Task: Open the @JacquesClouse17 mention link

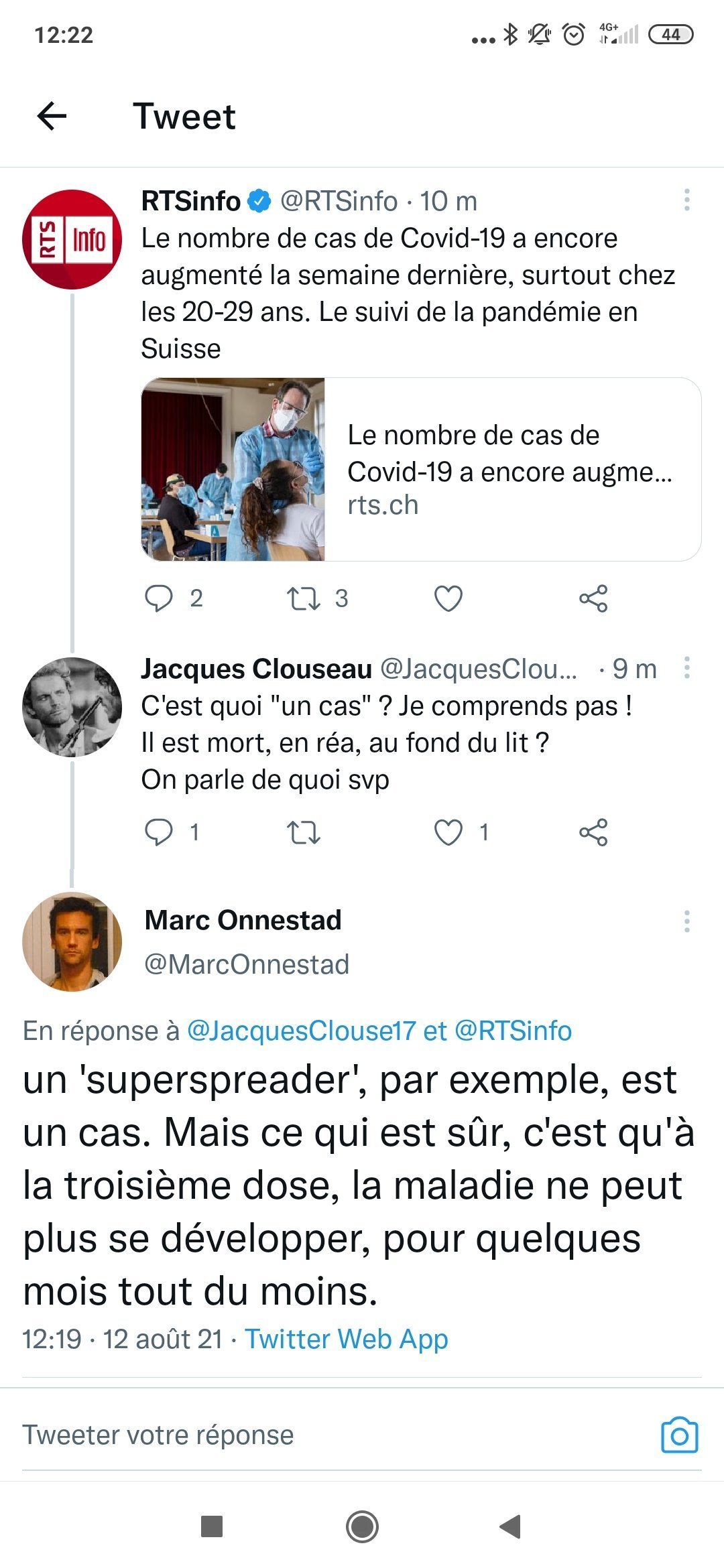Action: click(301, 1031)
